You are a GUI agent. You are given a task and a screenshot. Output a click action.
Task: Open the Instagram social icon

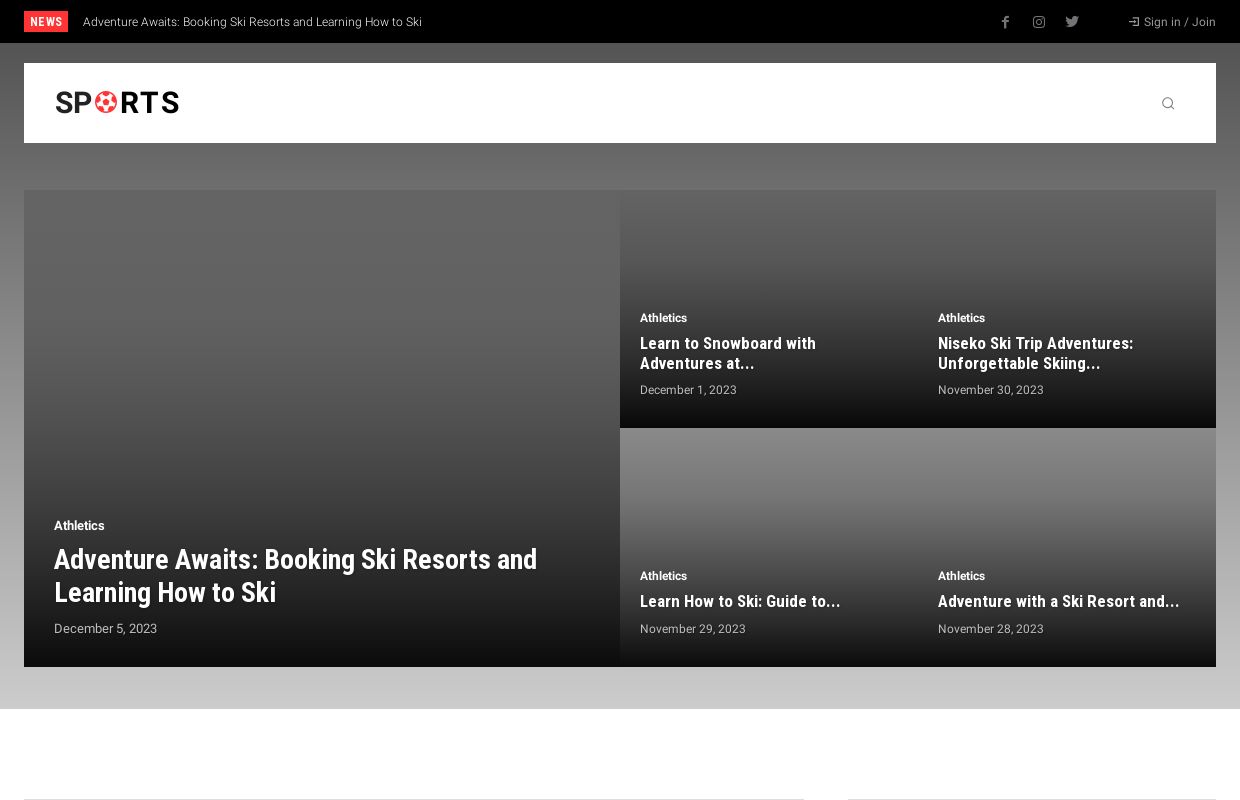(1039, 22)
